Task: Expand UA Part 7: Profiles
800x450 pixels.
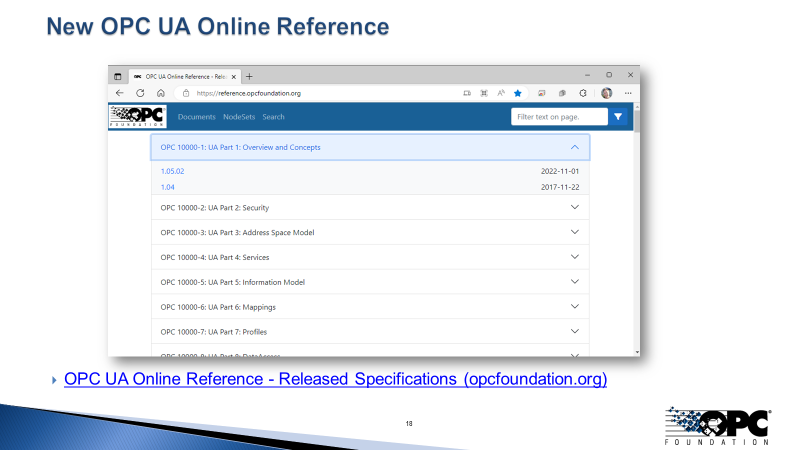Action: pos(370,332)
